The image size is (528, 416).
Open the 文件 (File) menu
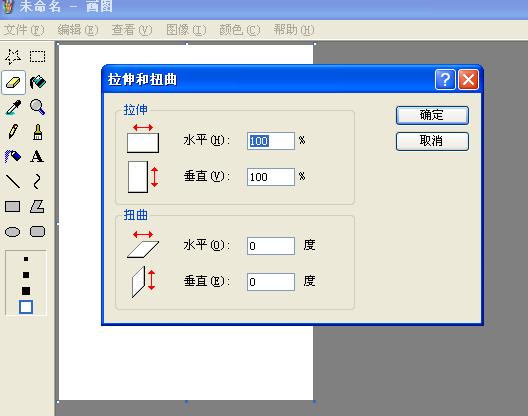tap(24, 30)
